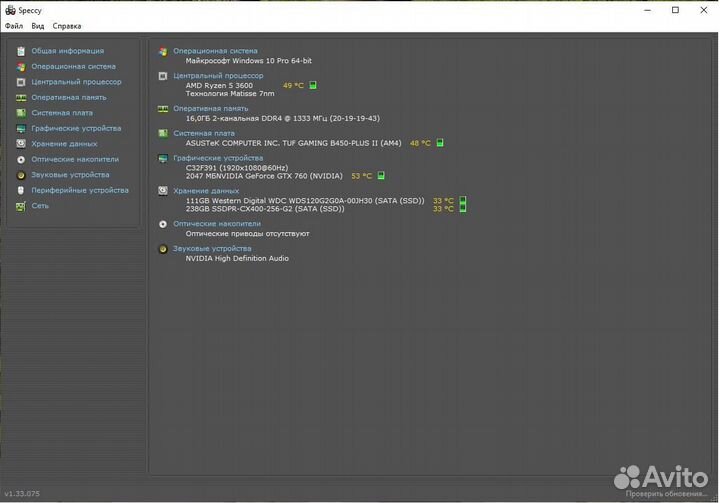The height and width of the screenshot is (503, 720).
Task: Open the Справка menu
Action: [67, 26]
